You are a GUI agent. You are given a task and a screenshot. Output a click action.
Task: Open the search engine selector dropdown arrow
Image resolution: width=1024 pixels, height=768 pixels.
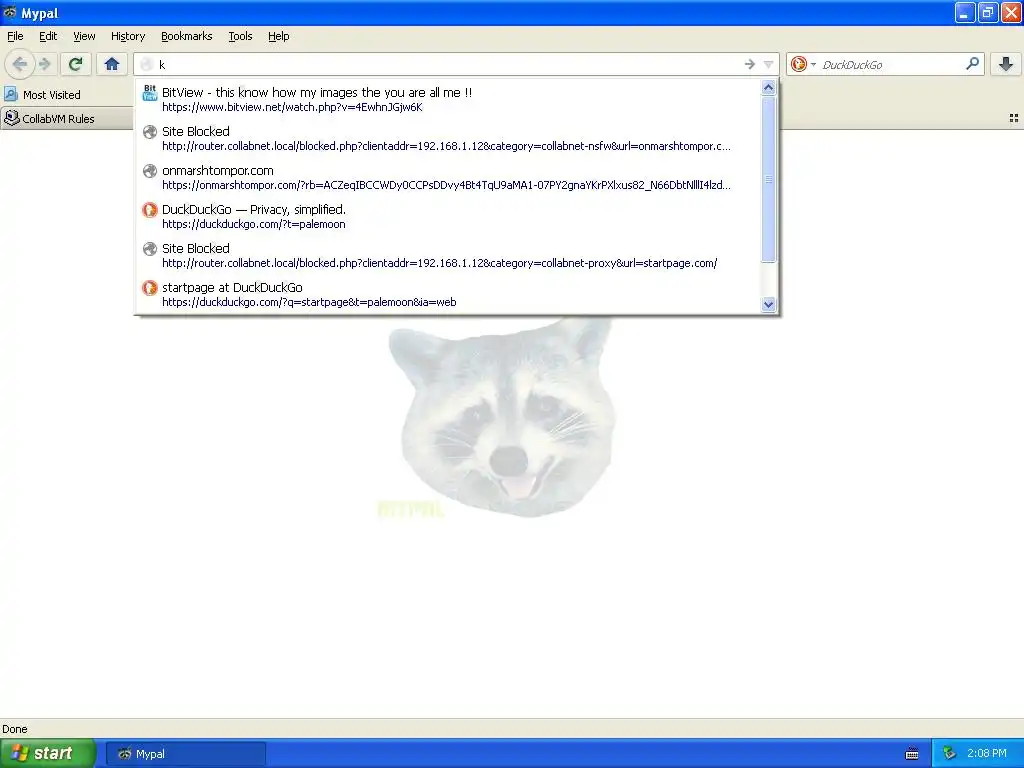[x=813, y=64]
